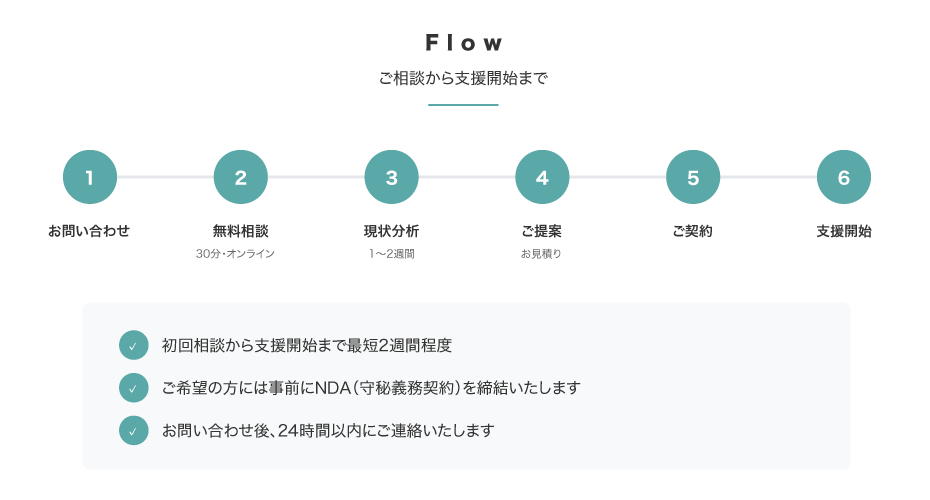
Task: Click the 支援開始 step label
Action: pyautogui.click(x=844, y=231)
